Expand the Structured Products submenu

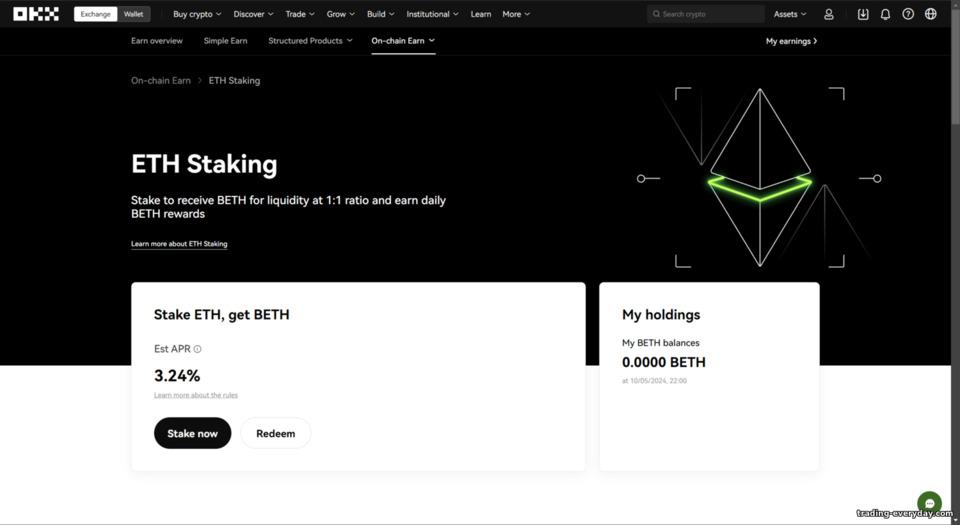coord(310,41)
